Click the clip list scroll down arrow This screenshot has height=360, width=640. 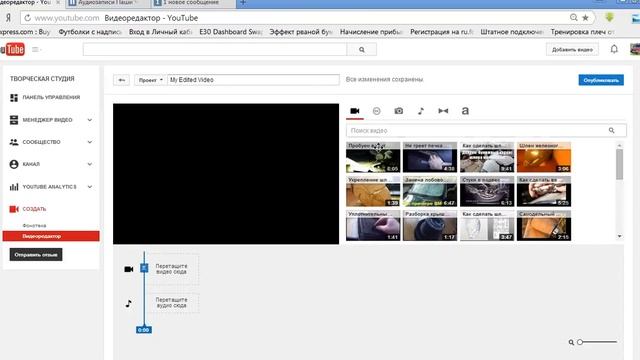coord(620,236)
